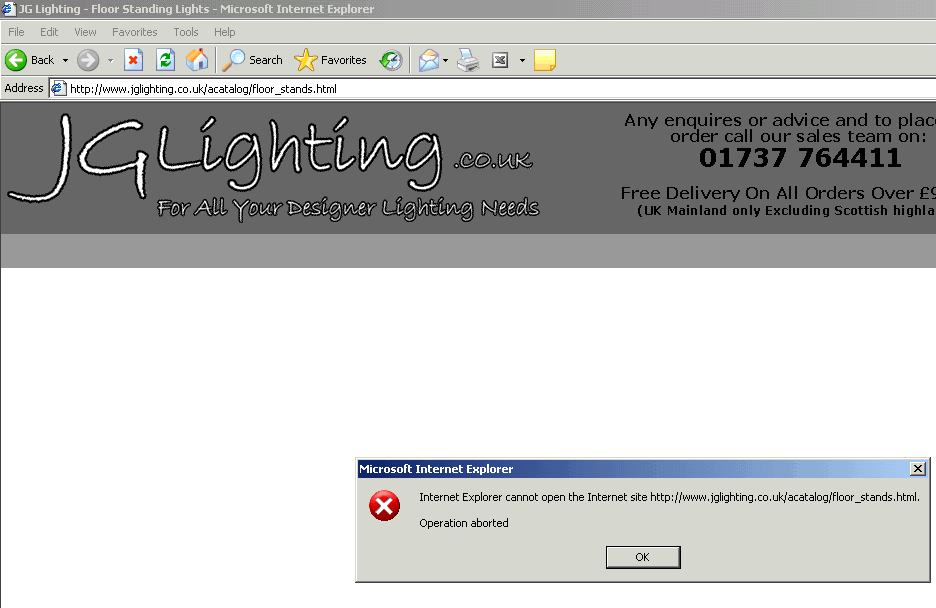Open the Favorites pane

coord(331,60)
